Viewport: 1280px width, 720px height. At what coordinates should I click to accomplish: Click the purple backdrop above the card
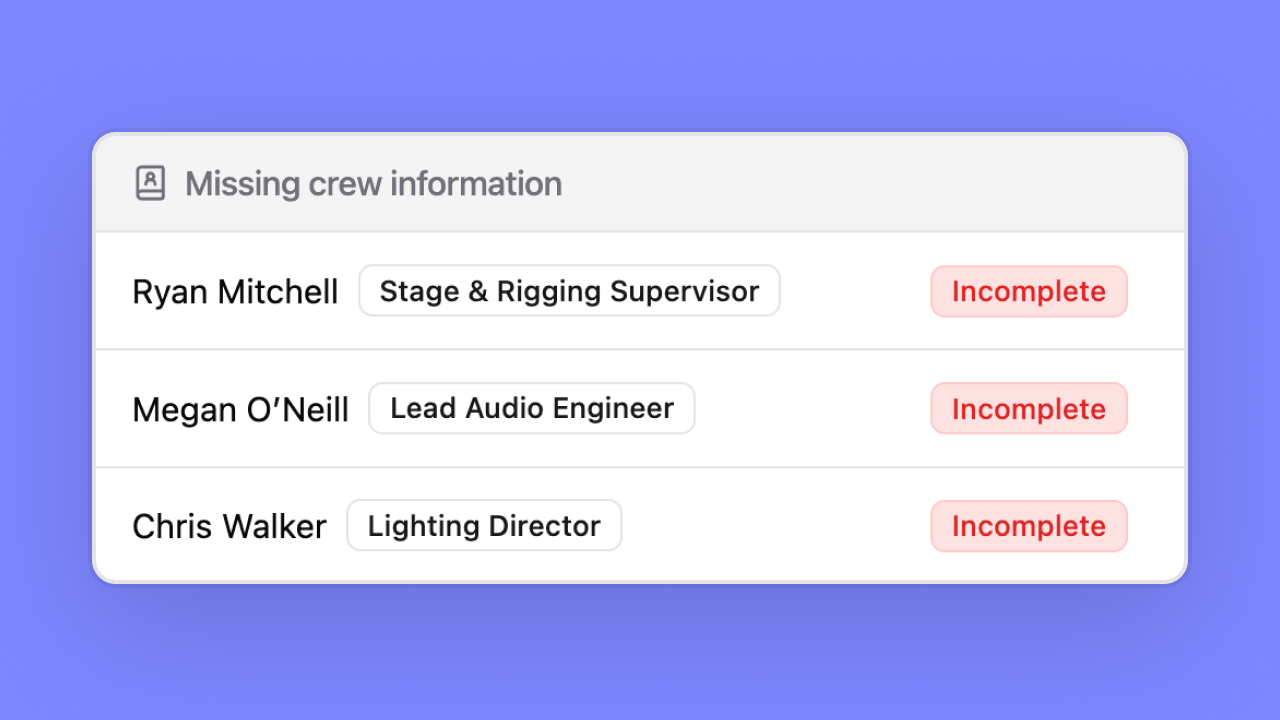[x=640, y=65]
